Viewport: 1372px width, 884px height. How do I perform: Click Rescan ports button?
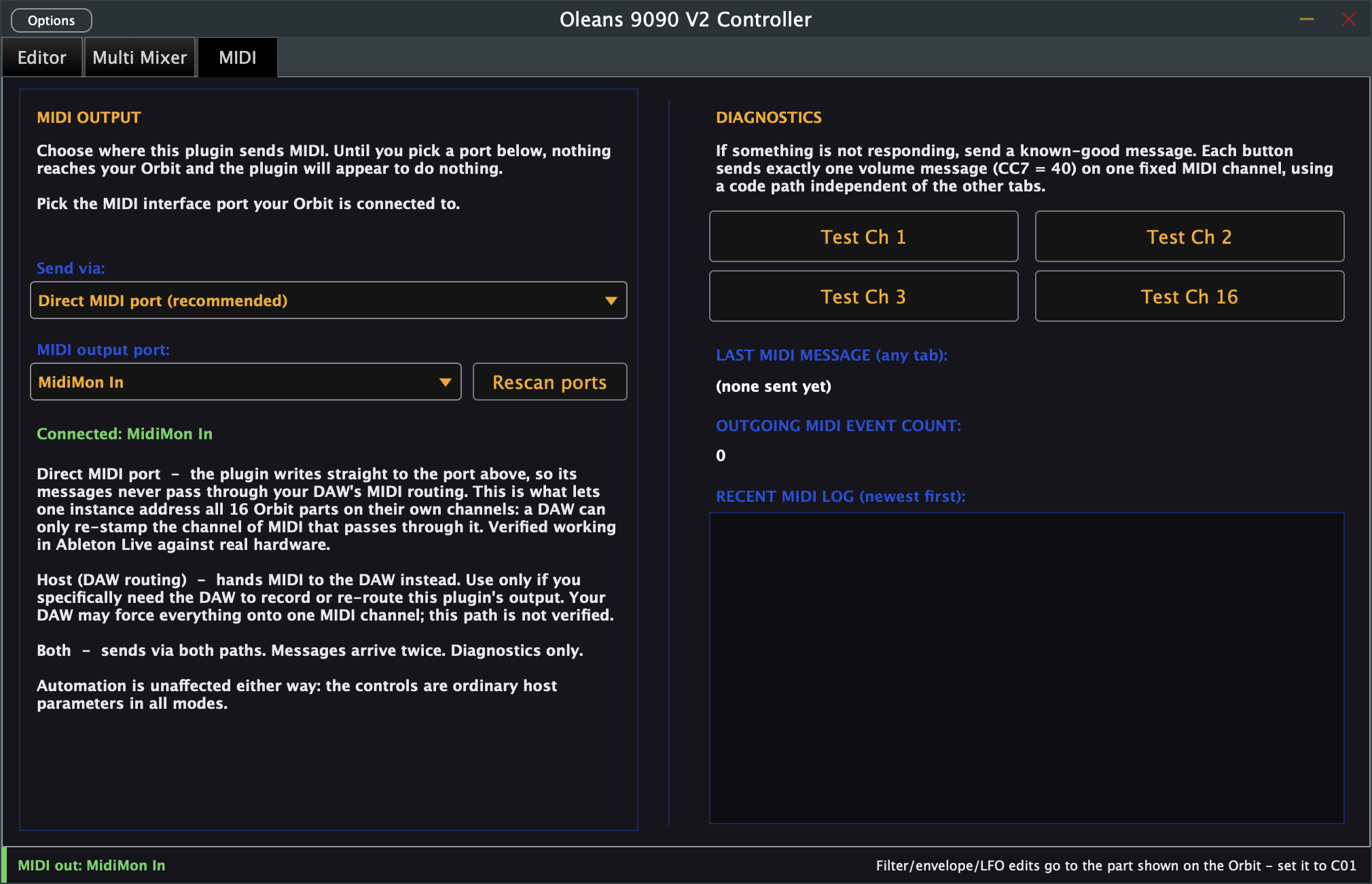(549, 382)
